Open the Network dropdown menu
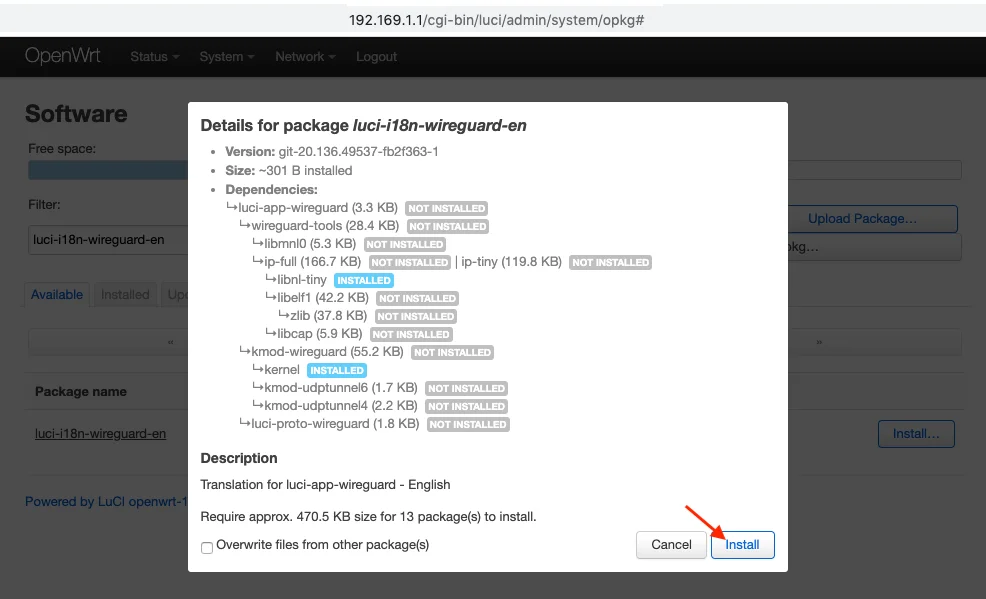Viewport: 986px width, 599px height. 305,57
